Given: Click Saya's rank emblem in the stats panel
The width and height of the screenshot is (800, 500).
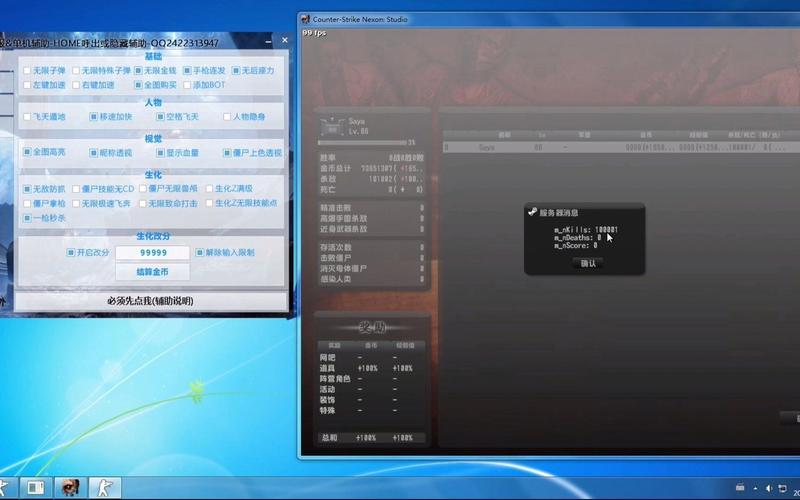Looking at the screenshot, I should click(x=332, y=127).
